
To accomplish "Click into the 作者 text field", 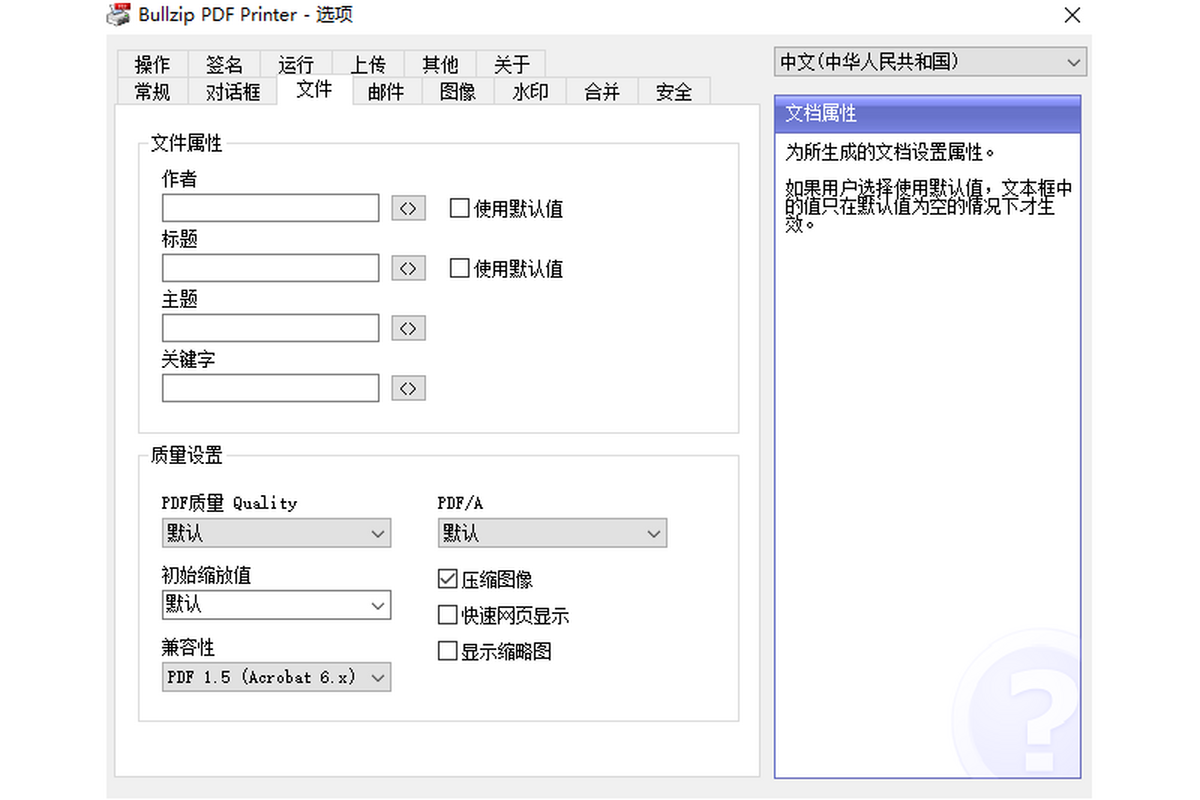I will click(x=271, y=208).
